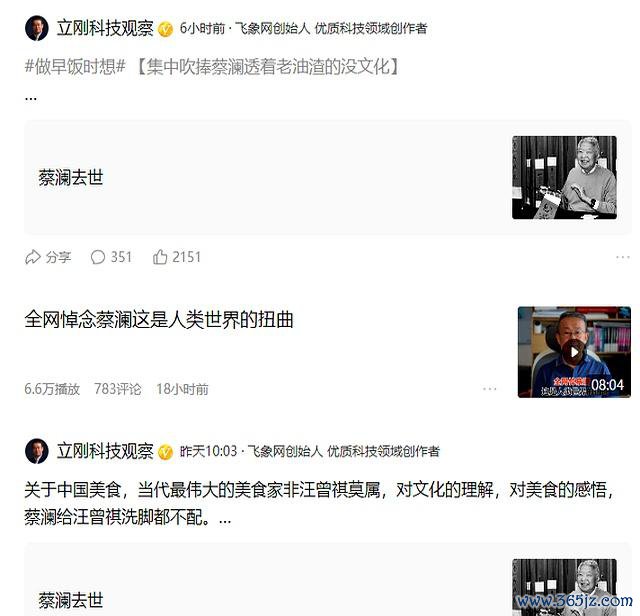Viewport: 640px width, 616px height.
Task: Open the bottom 蔡澜去世 card
Action: point(328,580)
